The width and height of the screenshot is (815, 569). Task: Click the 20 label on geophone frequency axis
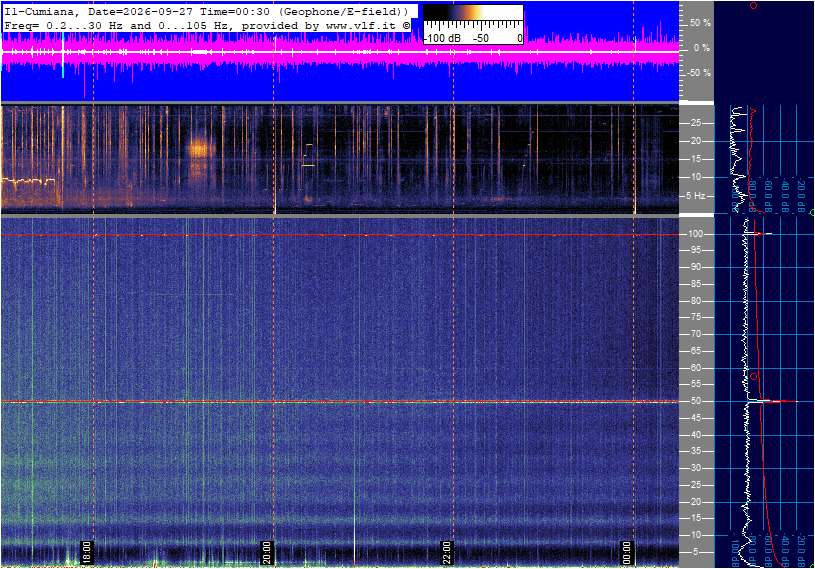tap(695, 141)
